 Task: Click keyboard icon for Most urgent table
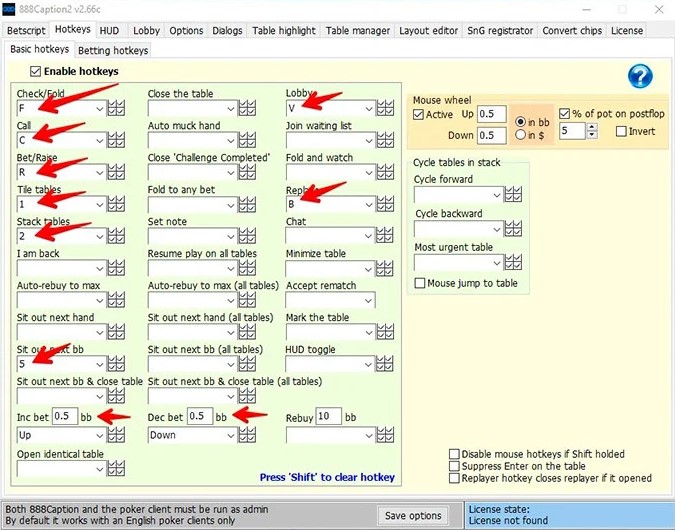514,263
